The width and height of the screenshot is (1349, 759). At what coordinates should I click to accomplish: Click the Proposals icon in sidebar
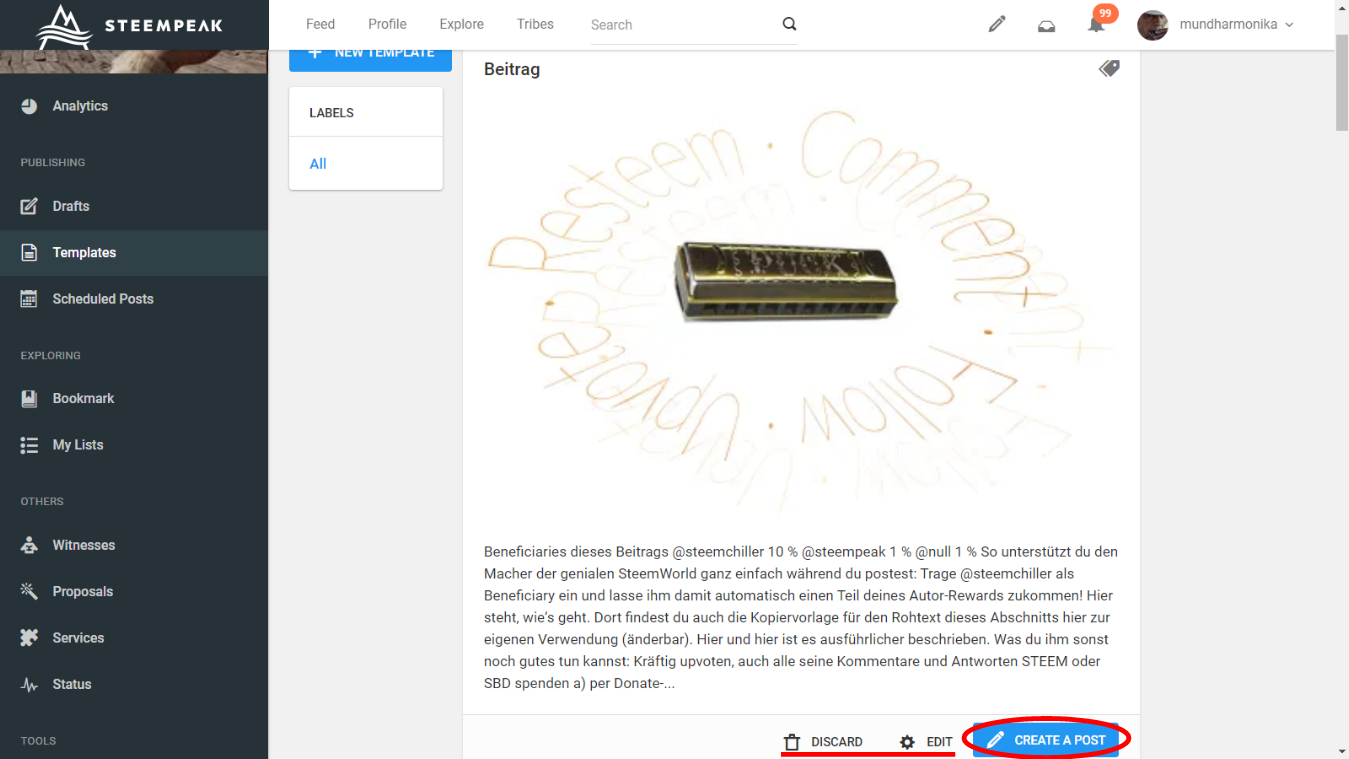[29, 591]
